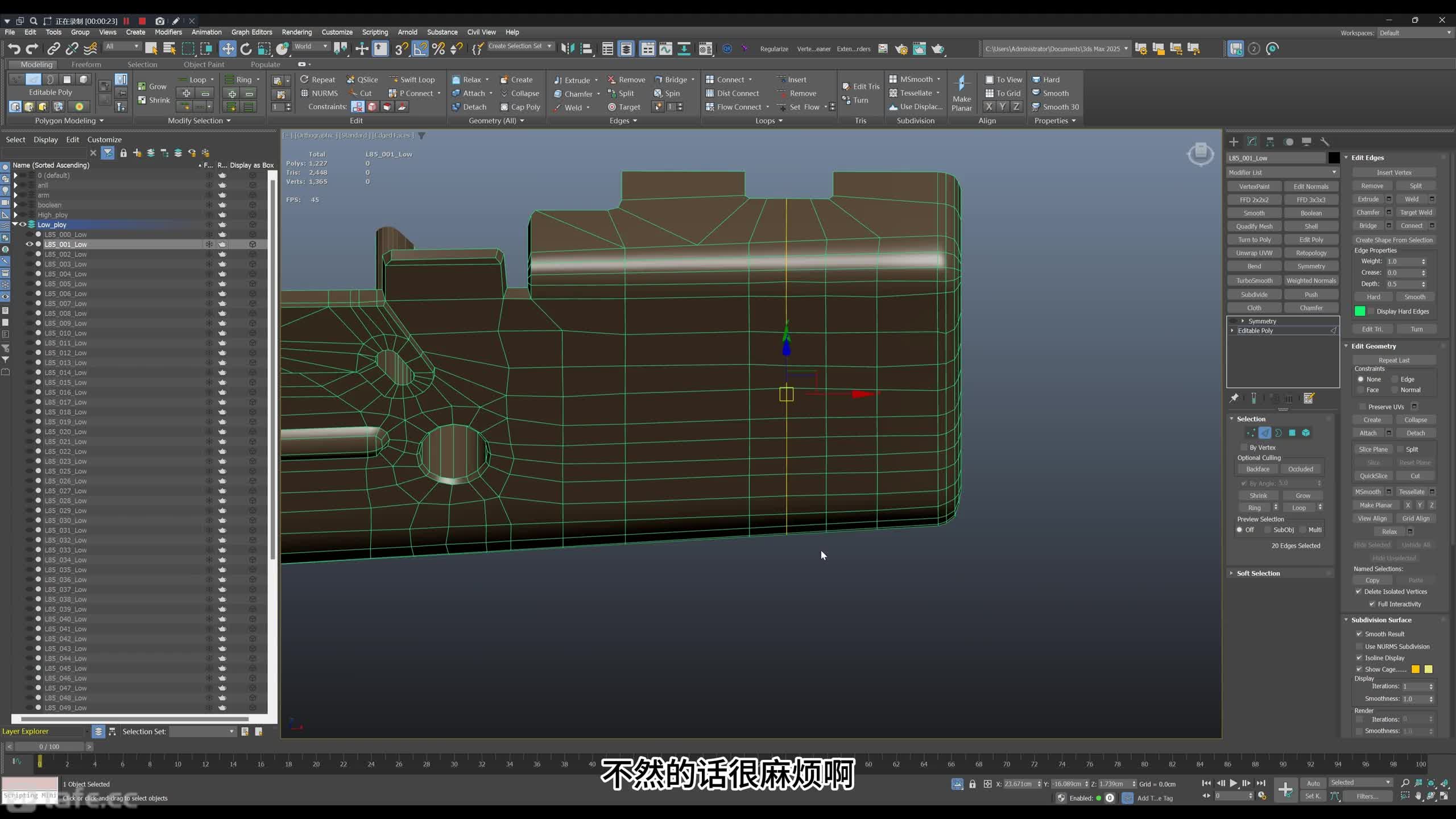Click the green Display Hard Edges swatch
This screenshot has height=819, width=1456.
pos(1360,311)
